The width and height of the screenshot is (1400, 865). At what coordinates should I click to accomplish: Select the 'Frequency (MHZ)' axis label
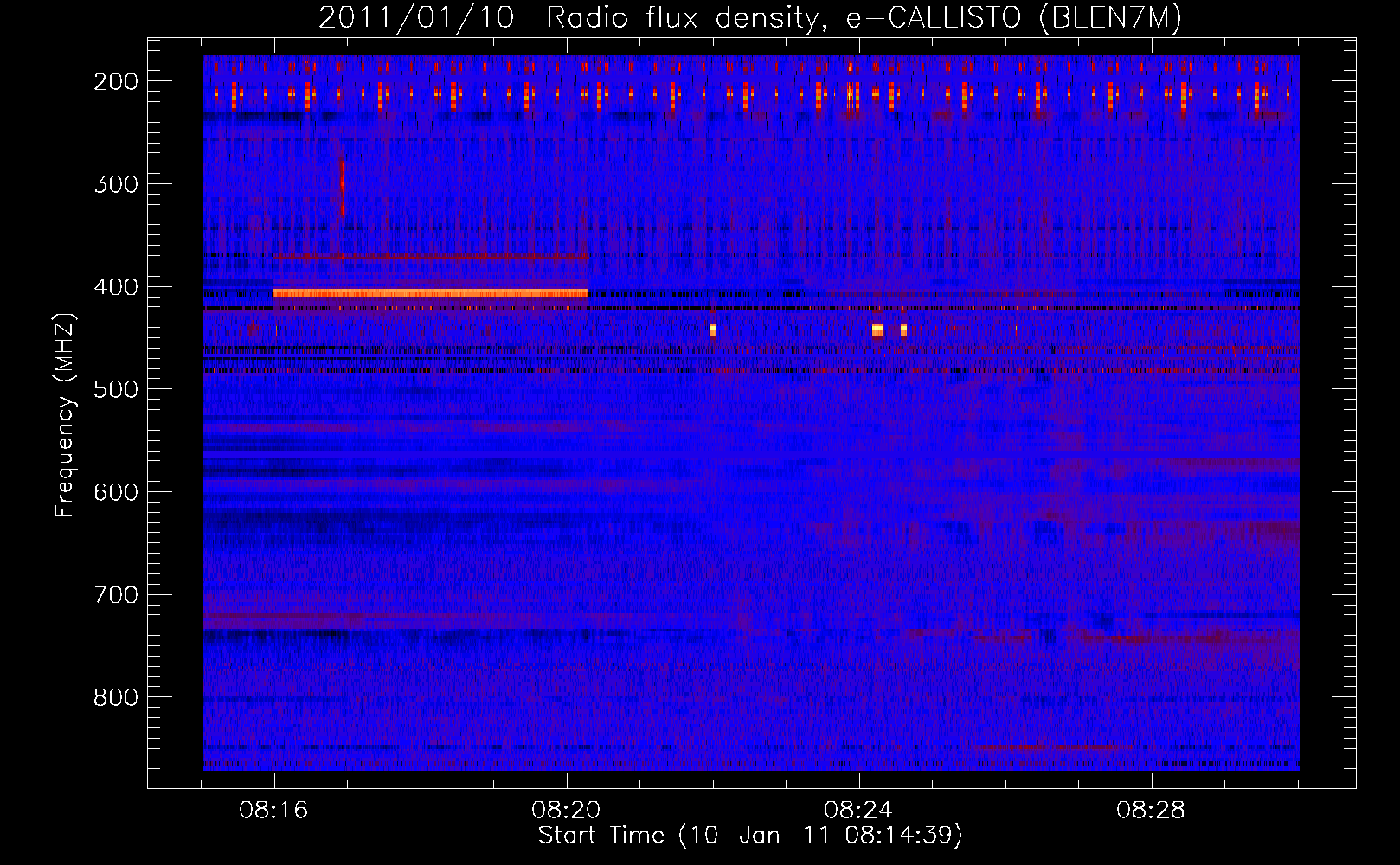65,415
